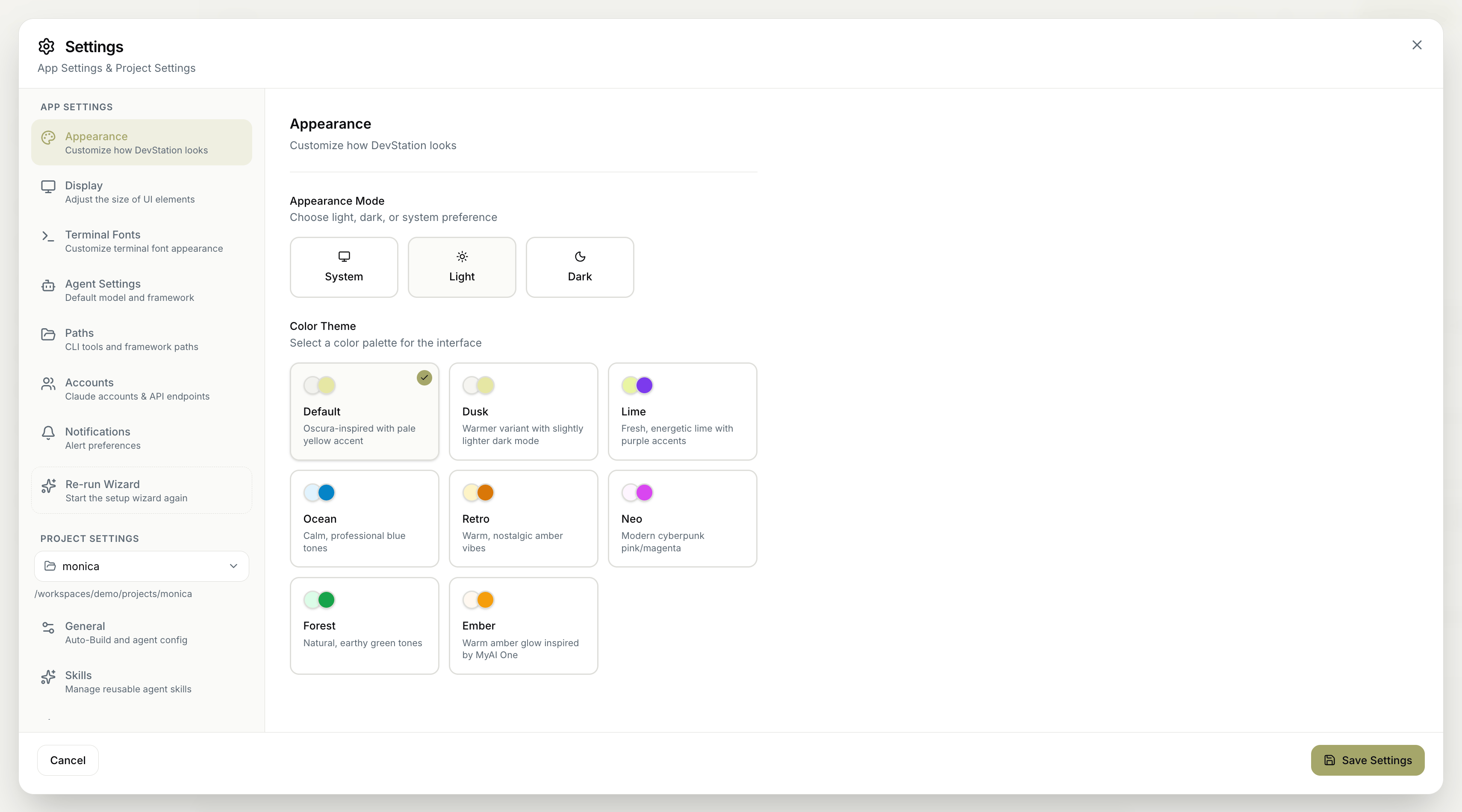
Task: Open General project settings
Action: coord(141,633)
